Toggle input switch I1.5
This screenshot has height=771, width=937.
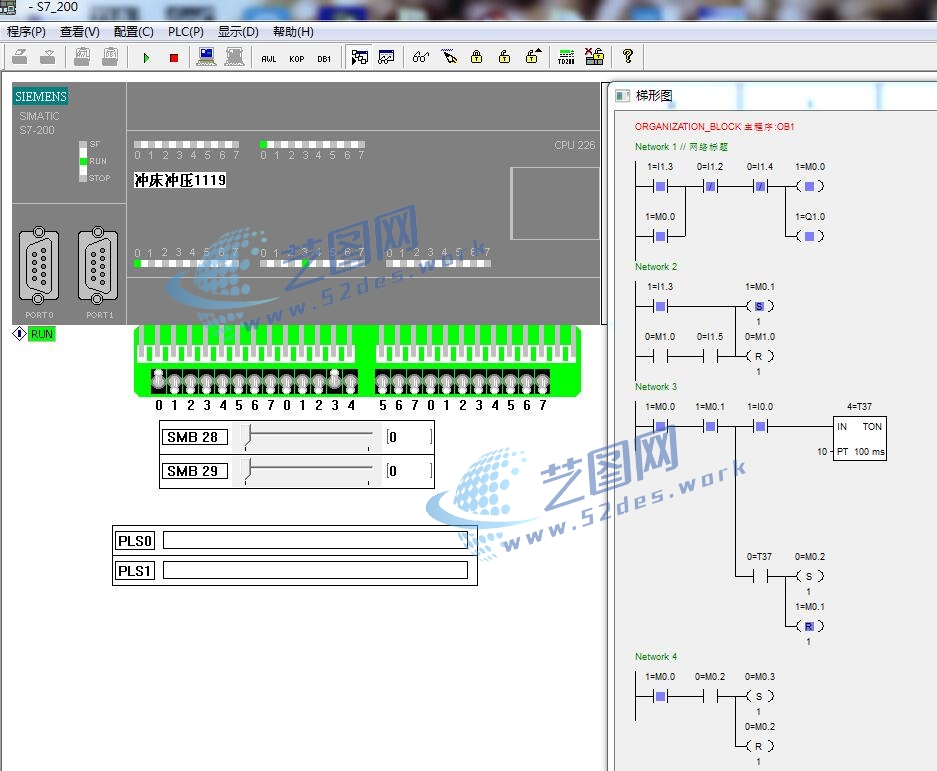click(x=382, y=383)
